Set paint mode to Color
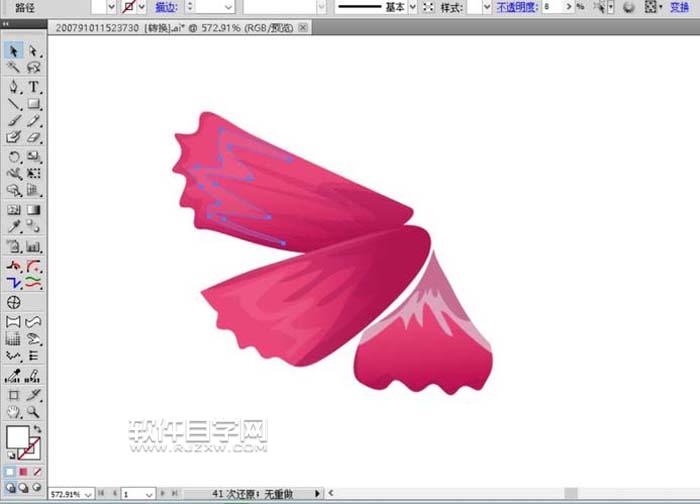700x504 pixels. [x=10, y=472]
